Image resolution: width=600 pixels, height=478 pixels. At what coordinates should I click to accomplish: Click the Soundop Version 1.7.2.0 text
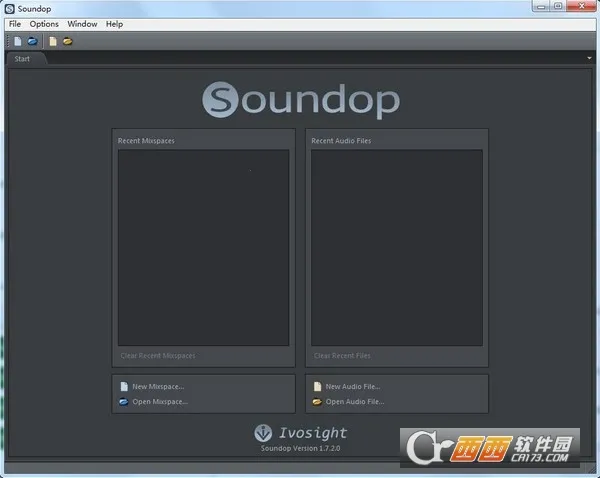300,448
